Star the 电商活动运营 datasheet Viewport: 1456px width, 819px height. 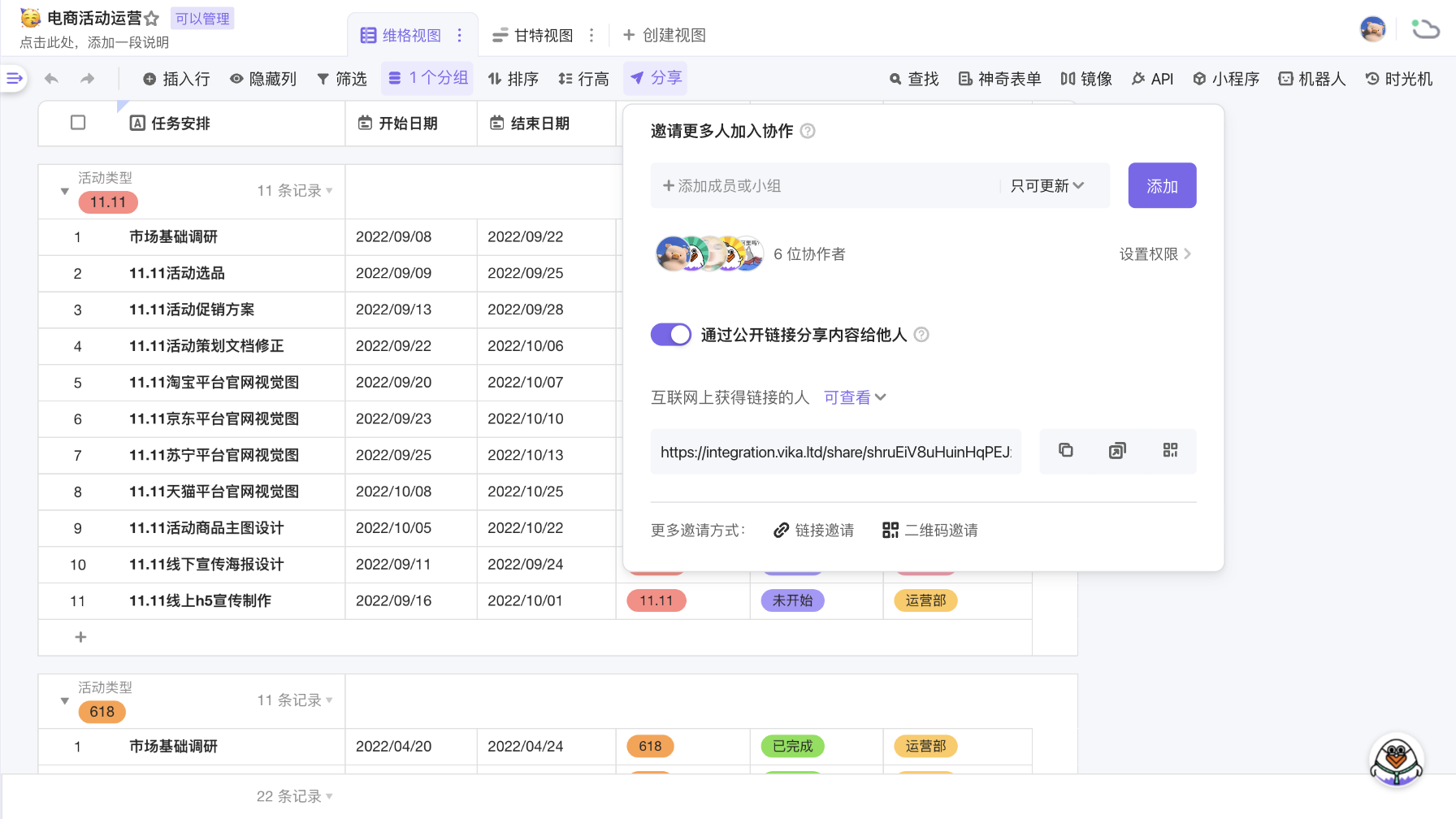152,18
